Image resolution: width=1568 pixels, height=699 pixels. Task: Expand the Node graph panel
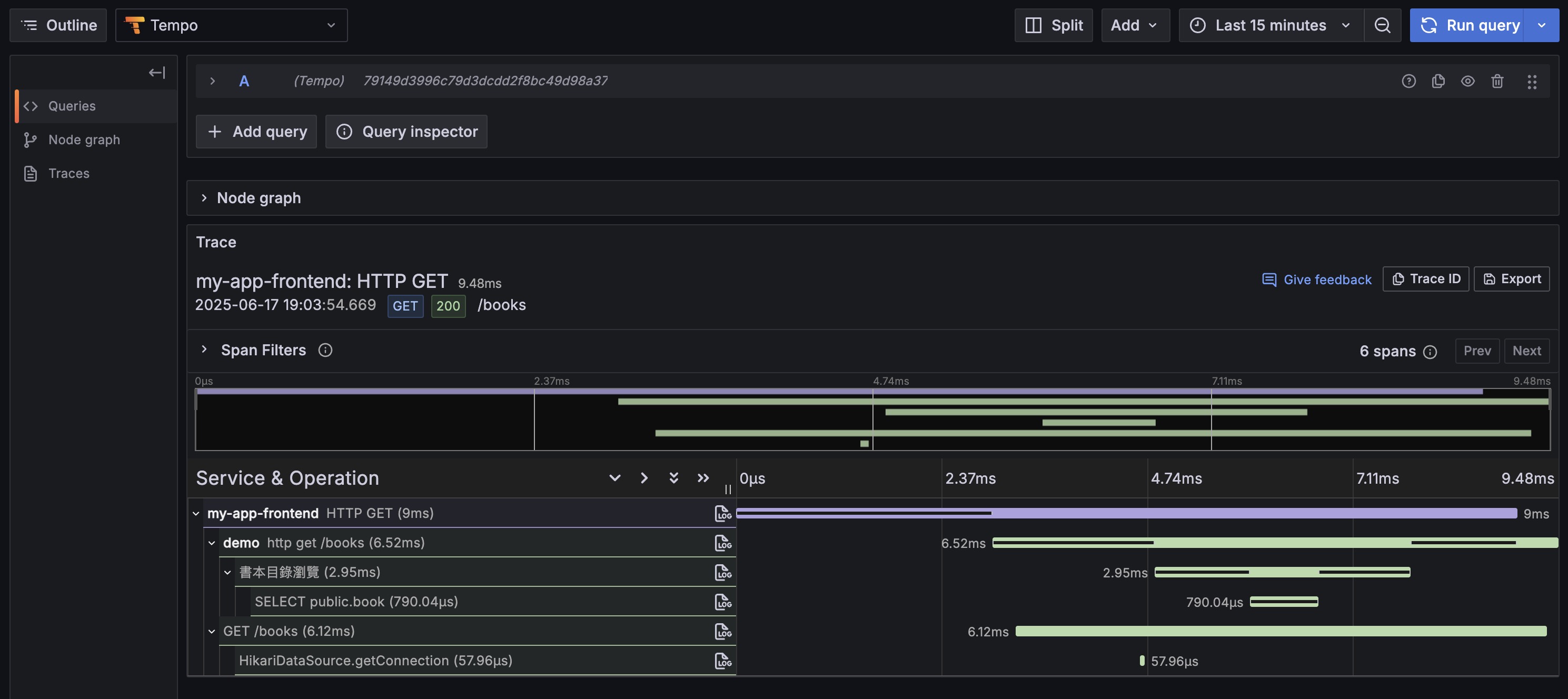(204, 198)
